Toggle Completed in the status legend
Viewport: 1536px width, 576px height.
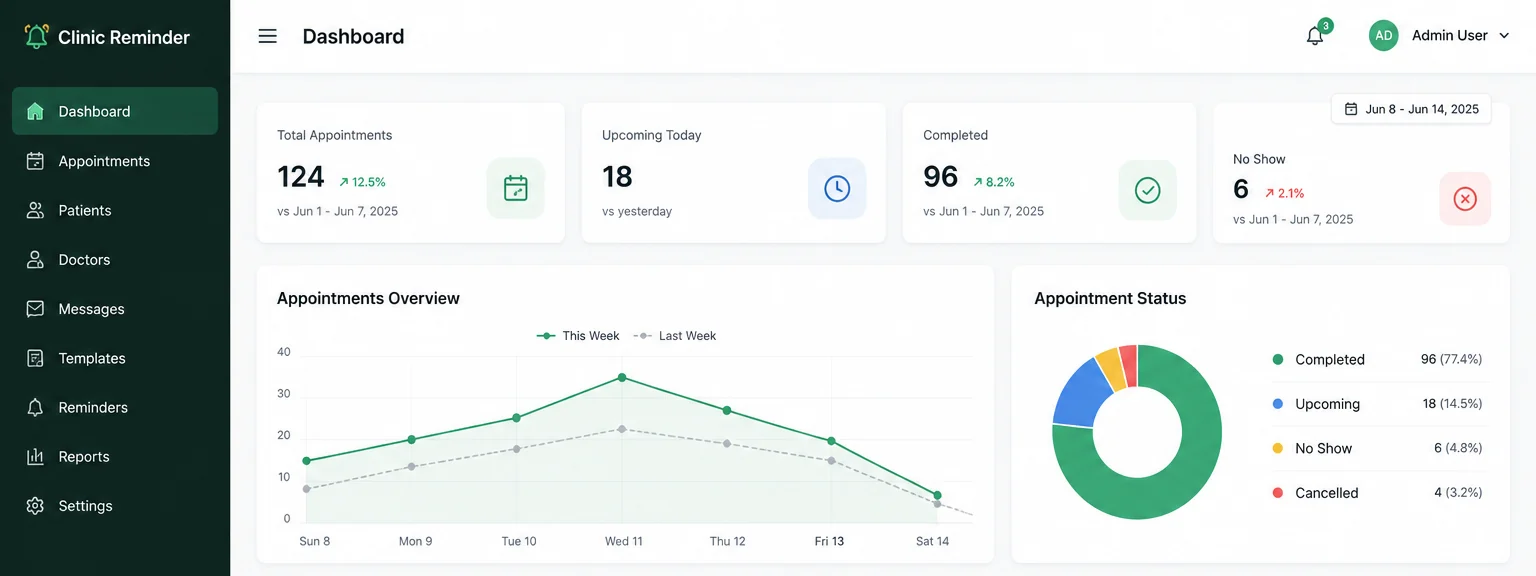(x=1318, y=359)
